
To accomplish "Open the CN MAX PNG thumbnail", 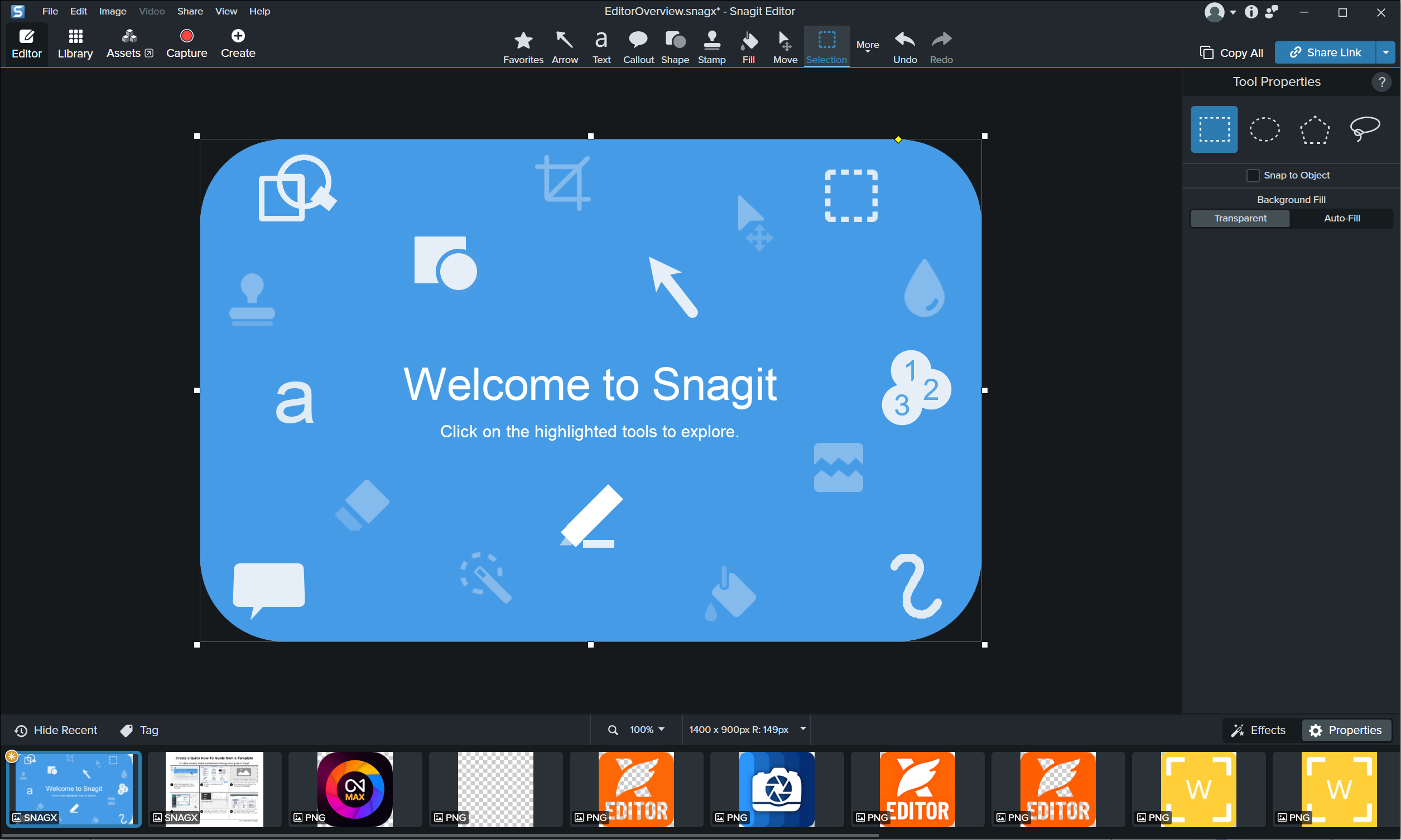I will point(354,789).
